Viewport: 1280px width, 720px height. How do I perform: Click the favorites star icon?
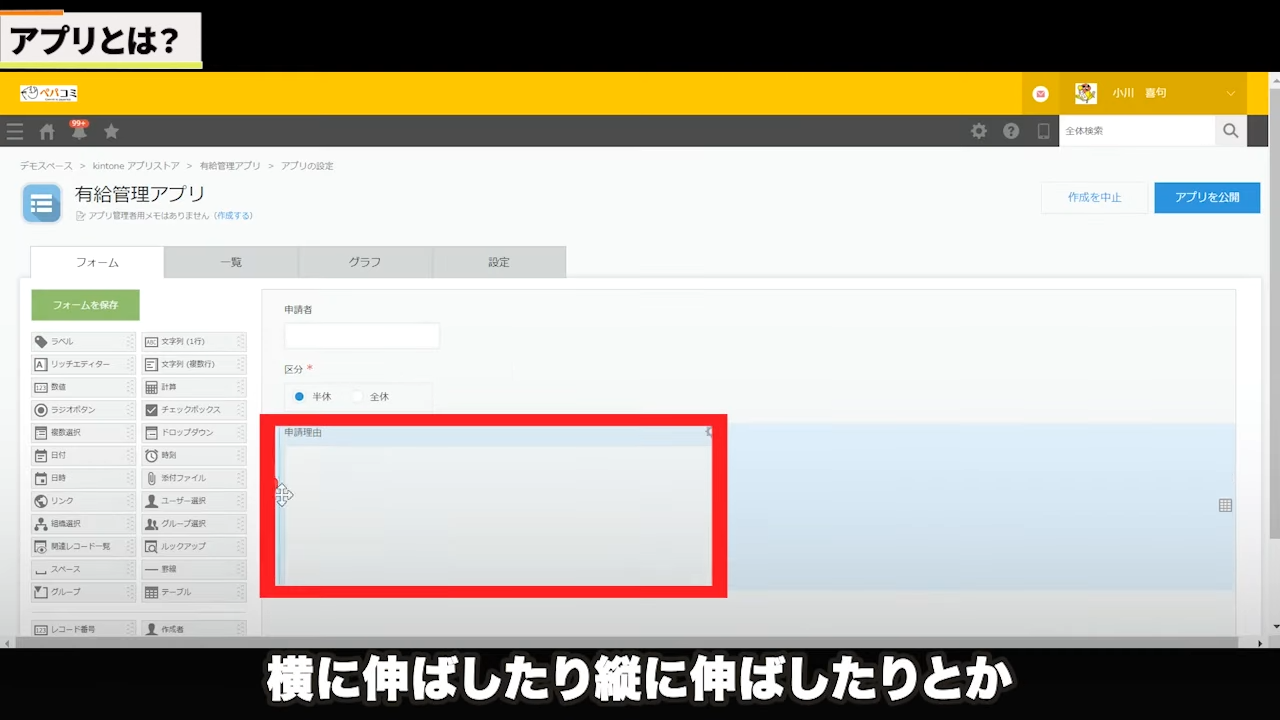(x=111, y=131)
